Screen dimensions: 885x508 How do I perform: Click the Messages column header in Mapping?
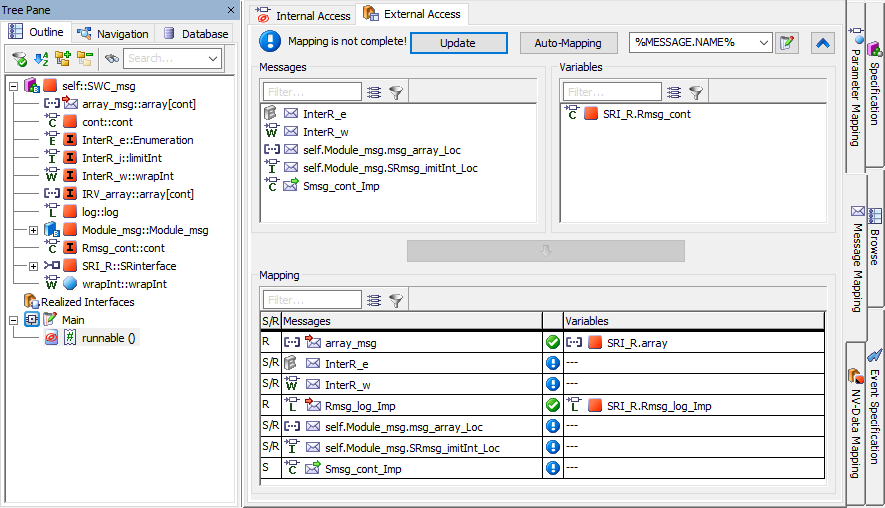412,321
